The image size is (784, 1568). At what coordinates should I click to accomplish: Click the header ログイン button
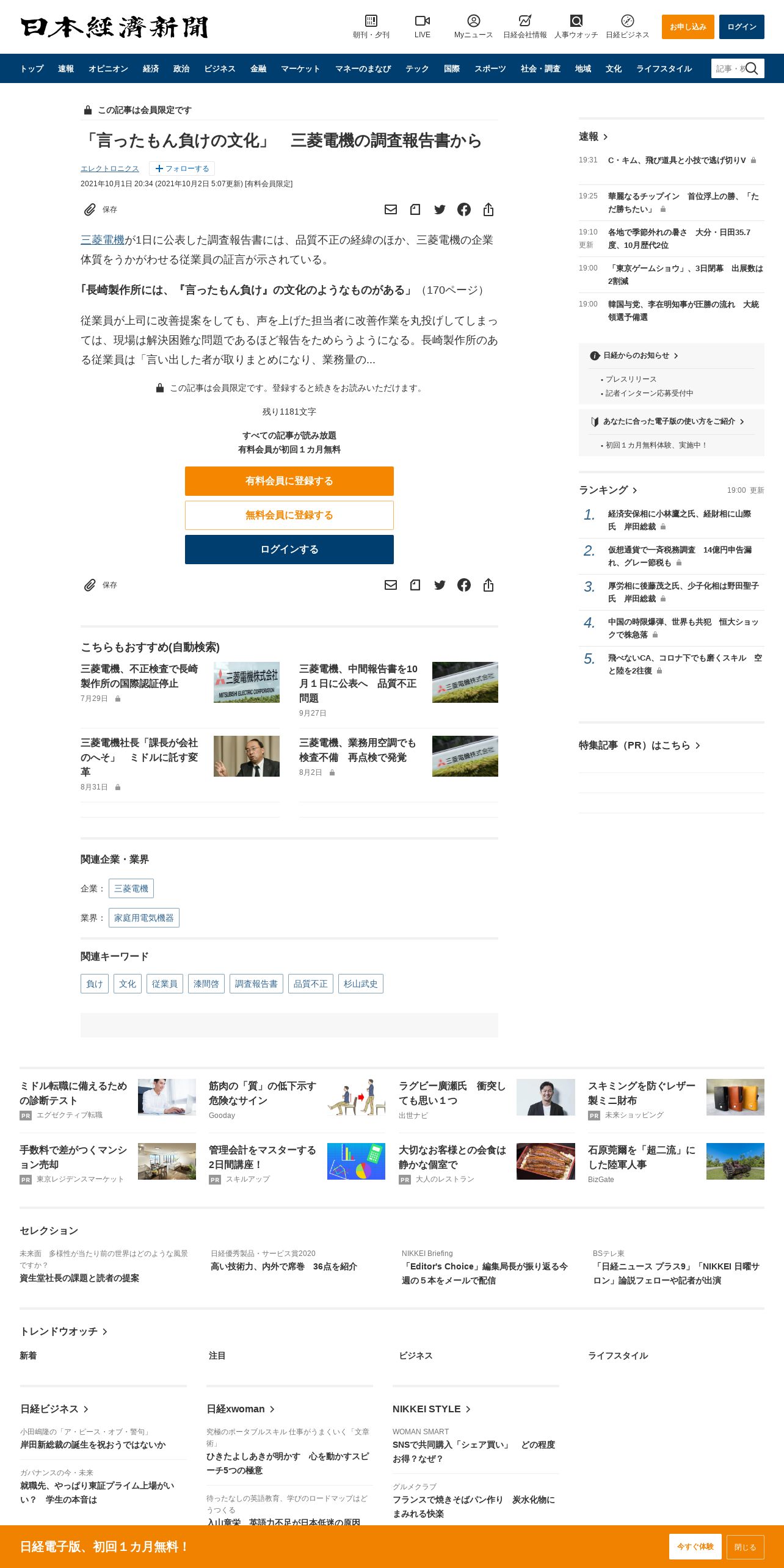click(x=742, y=27)
